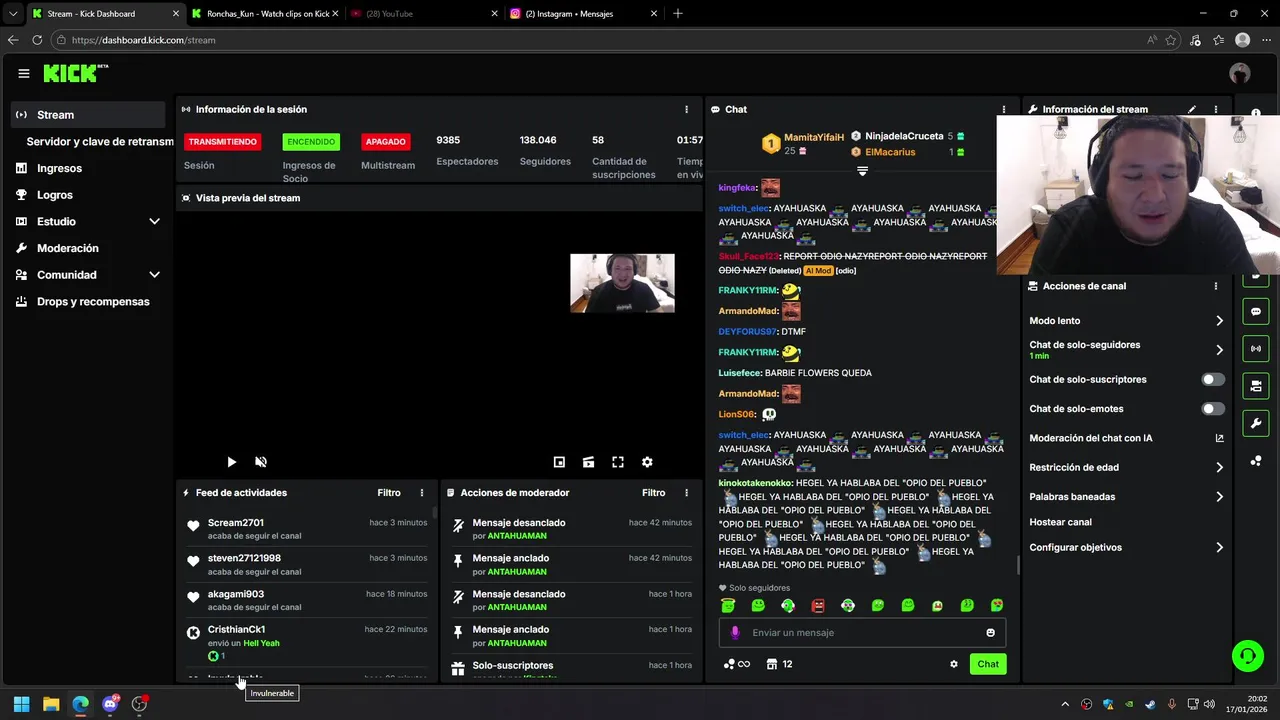Open the chat settings gear next to the Chat button
Viewport: 1280px width, 720px height.
coord(954,664)
